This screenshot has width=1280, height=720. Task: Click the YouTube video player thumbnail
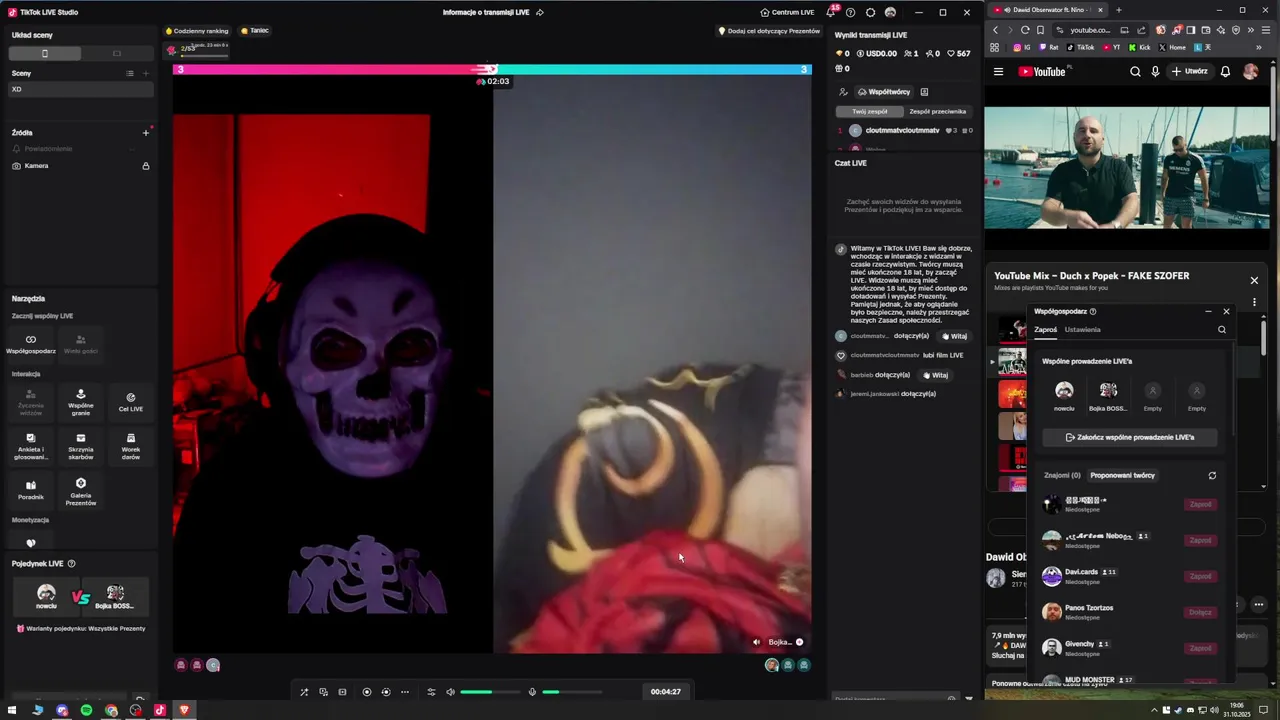1127,169
